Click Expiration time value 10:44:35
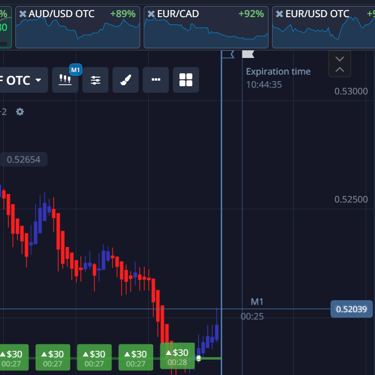The width and height of the screenshot is (375, 375). (264, 85)
